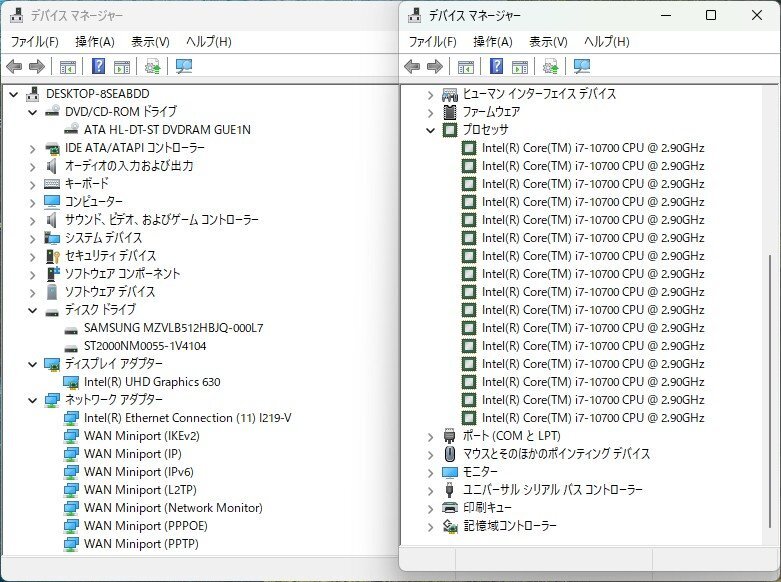
Task: Click the title-bar app icon, right Device Manager
Action: click(x=414, y=16)
